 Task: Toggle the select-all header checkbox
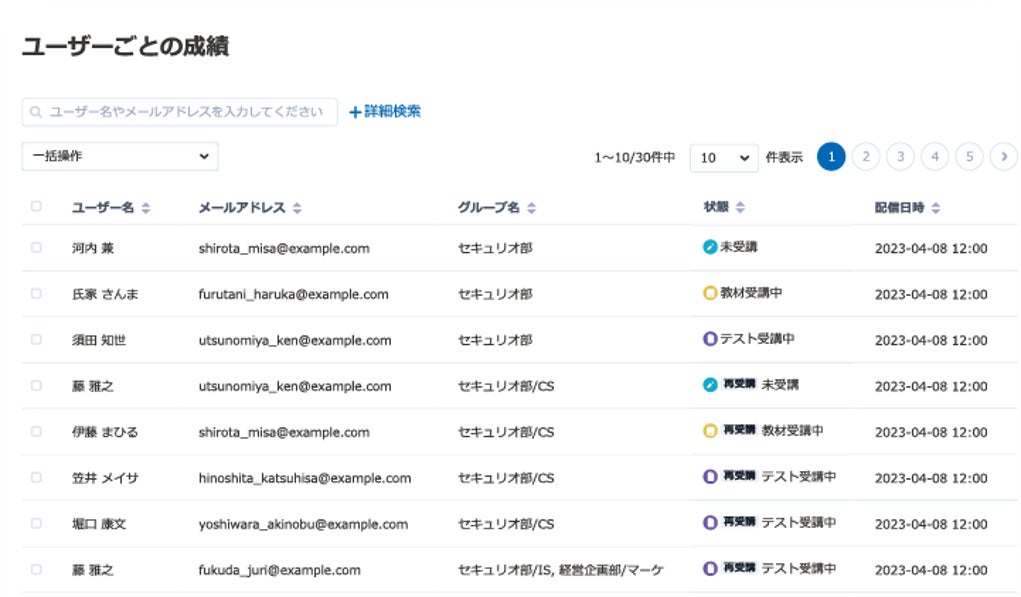point(37,207)
